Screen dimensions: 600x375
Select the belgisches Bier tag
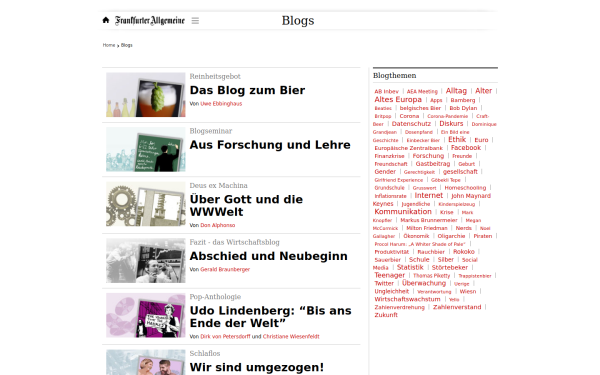(420, 108)
